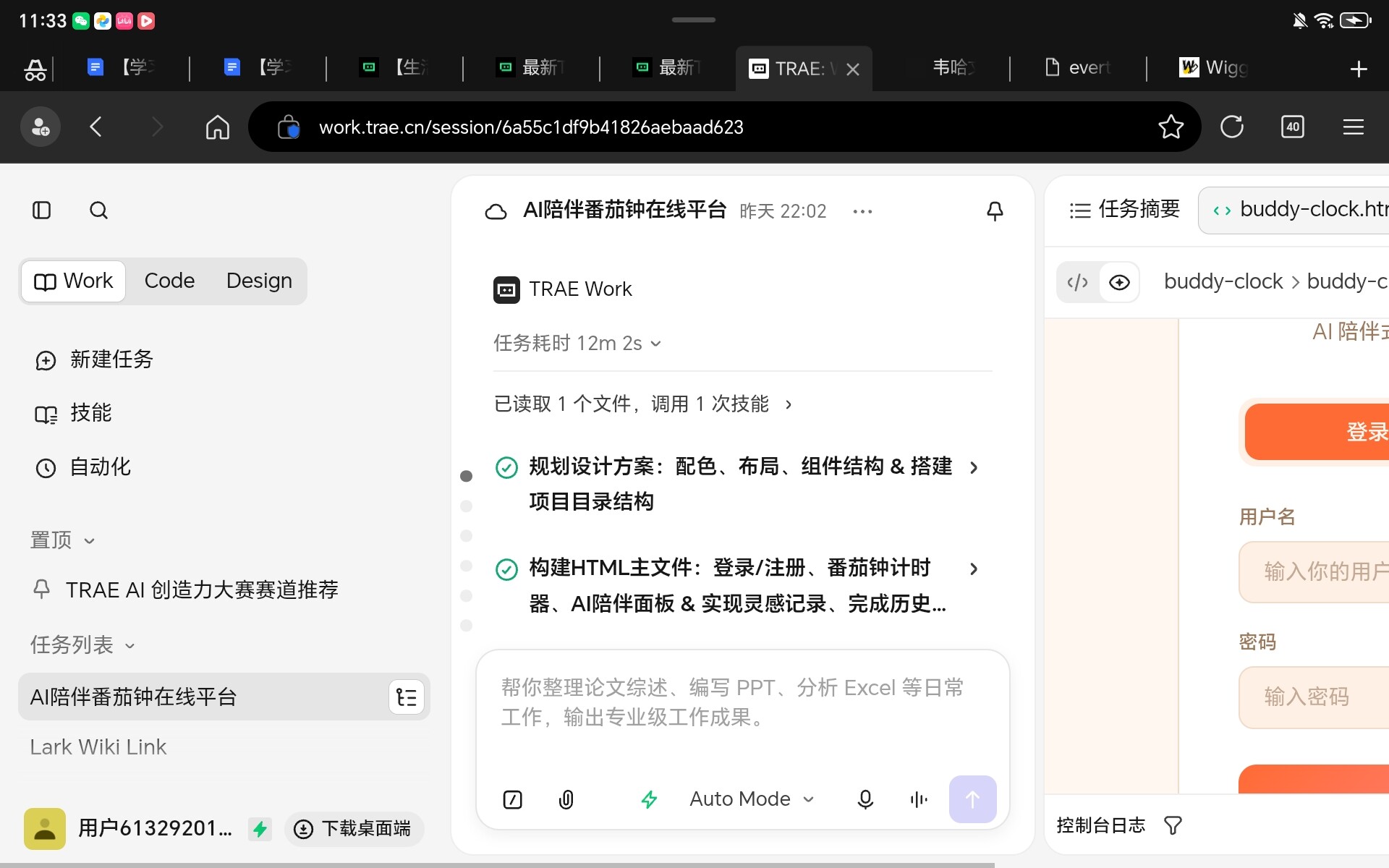This screenshot has height=868, width=1389.
Task: Click the cloud icon beside session title
Action: point(496,211)
